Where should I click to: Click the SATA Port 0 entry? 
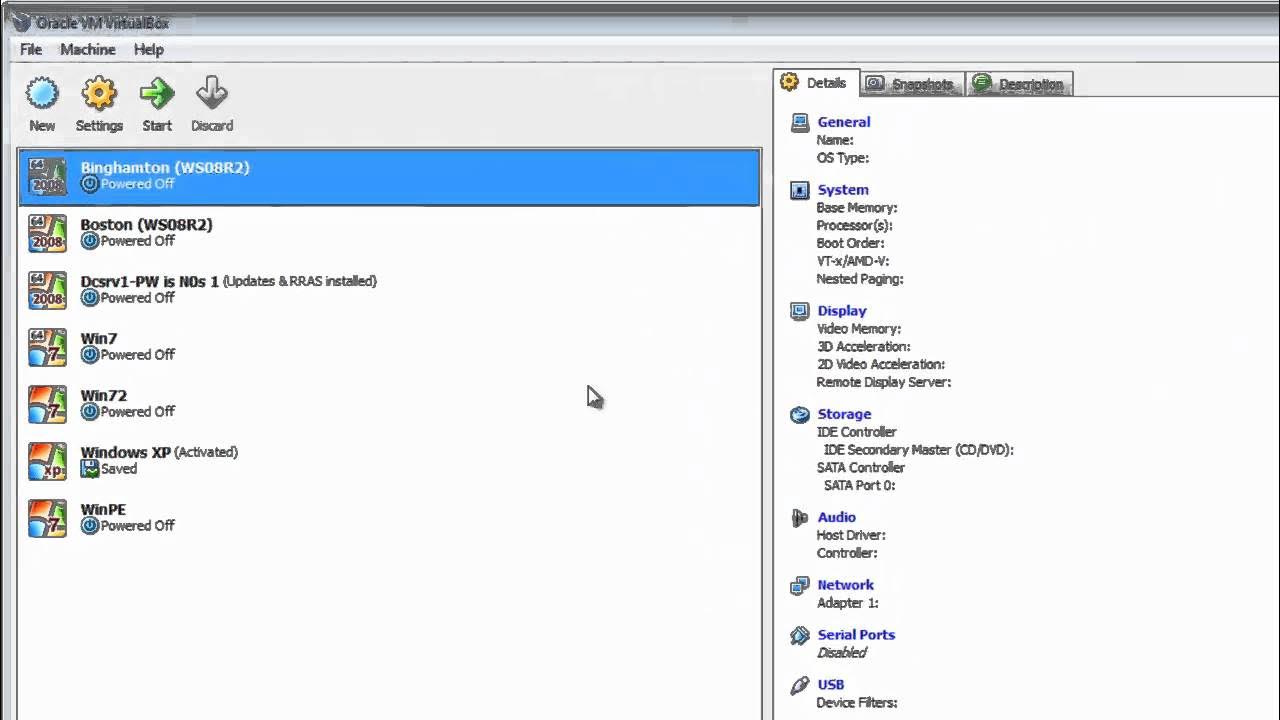859,486
